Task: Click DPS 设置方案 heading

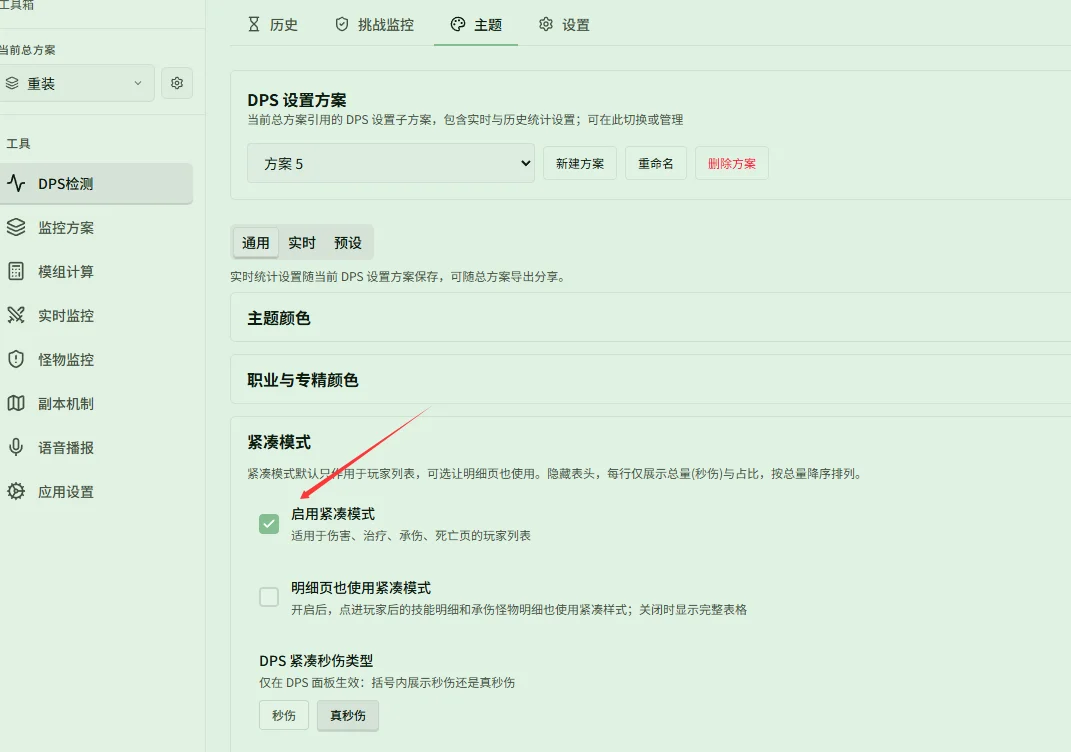Action: click(x=296, y=100)
